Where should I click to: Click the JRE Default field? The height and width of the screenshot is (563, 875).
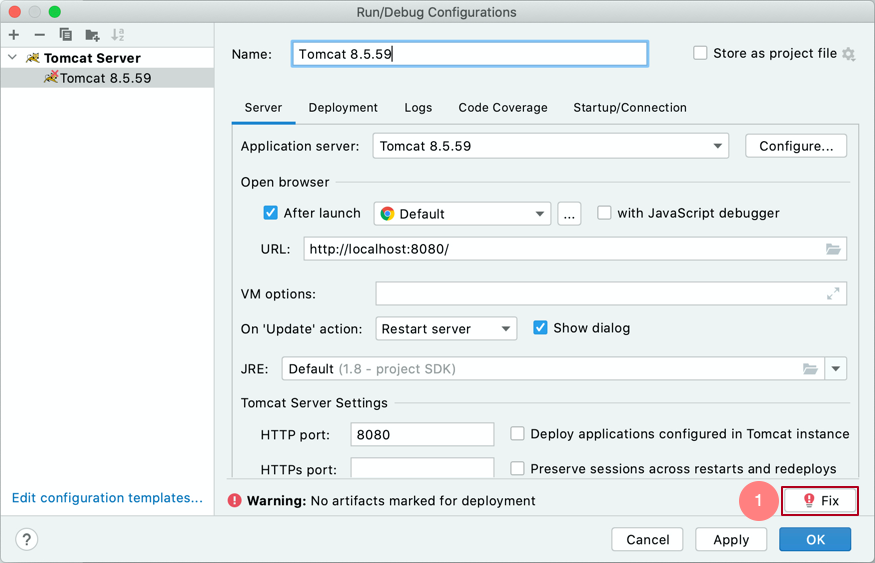click(553, 369)
